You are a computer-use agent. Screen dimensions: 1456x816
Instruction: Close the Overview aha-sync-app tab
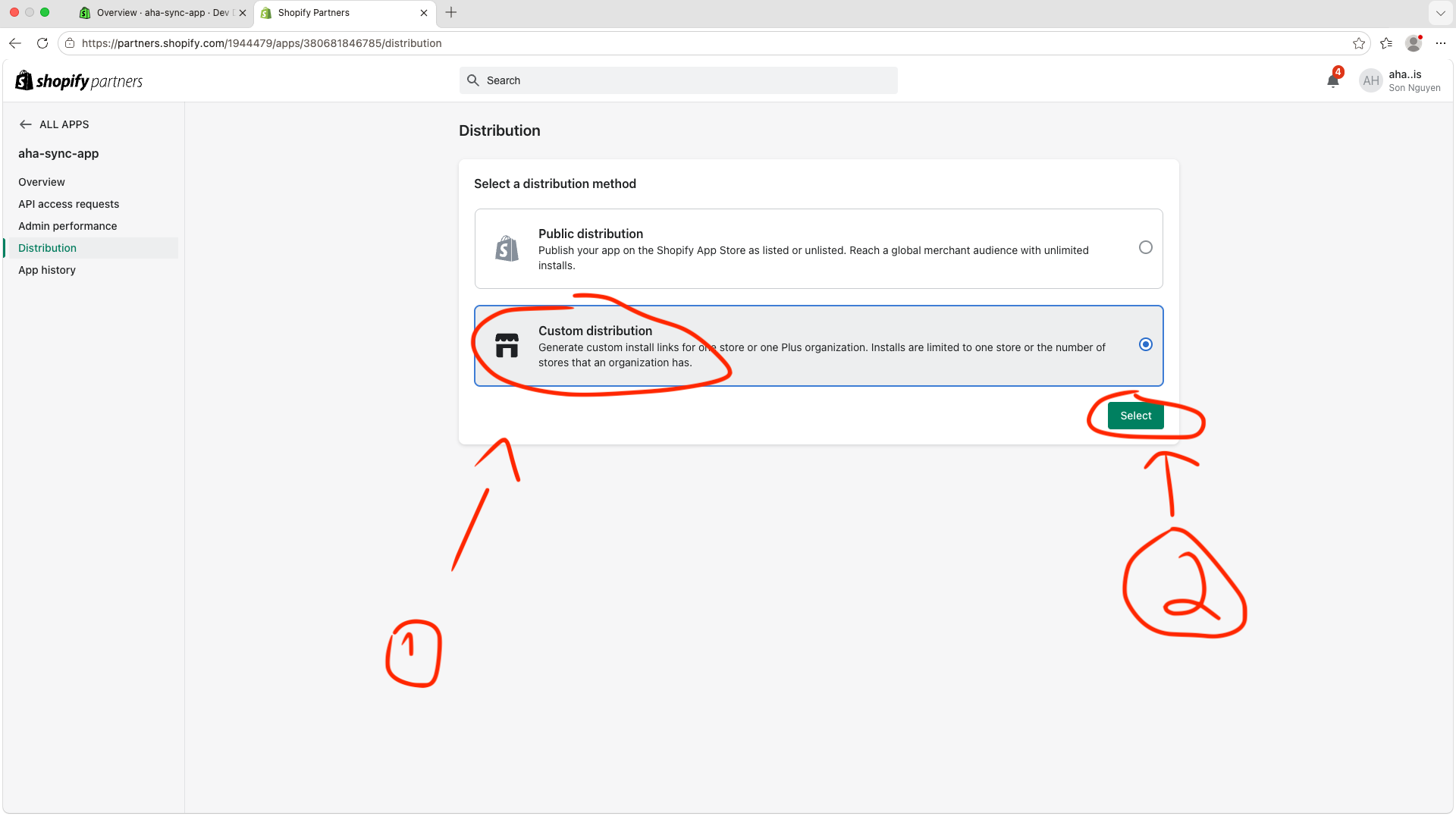click(x=243, y=13)
